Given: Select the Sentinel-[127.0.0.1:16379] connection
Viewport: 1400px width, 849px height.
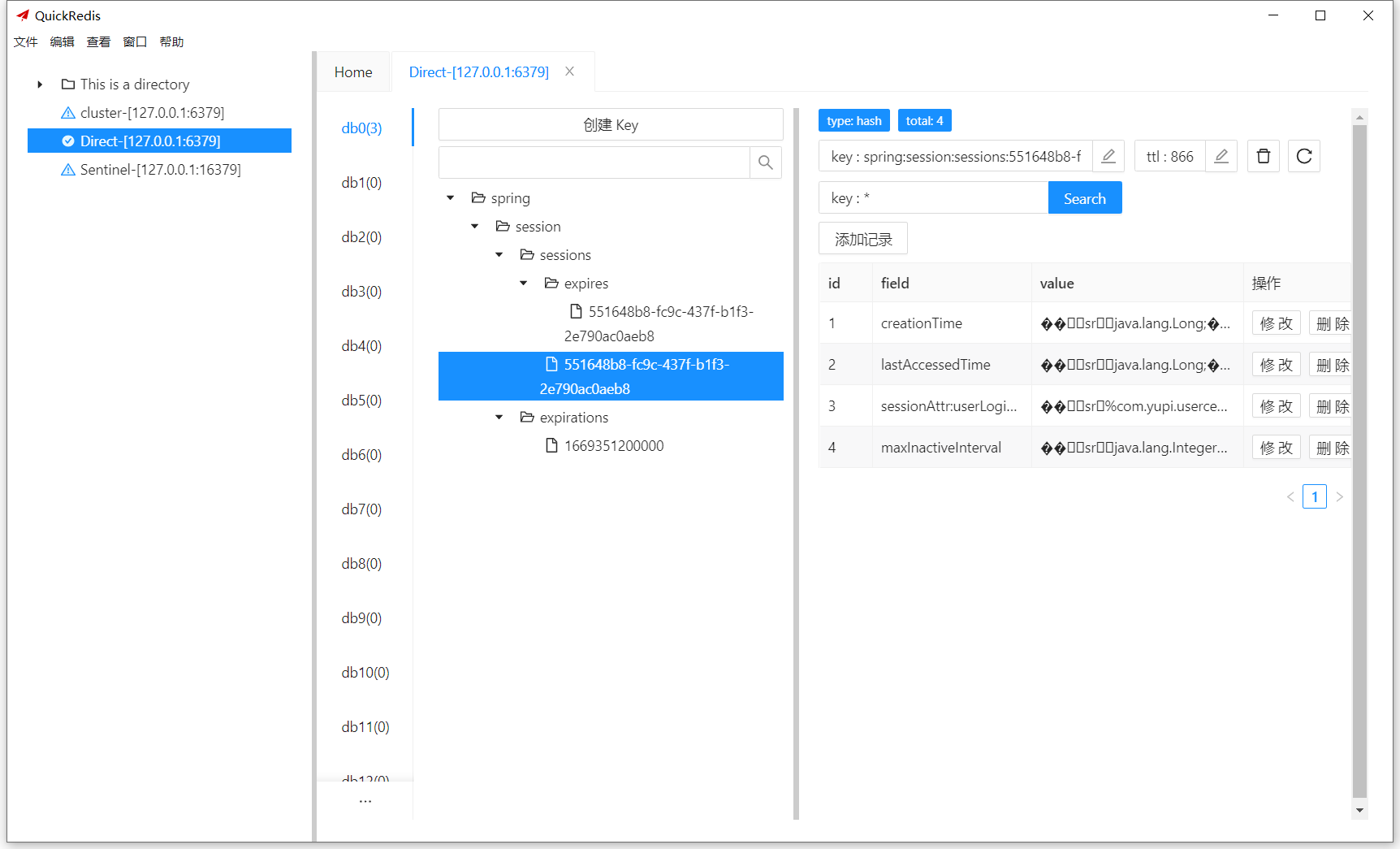Looking at the screenshot, I should 160,170.
